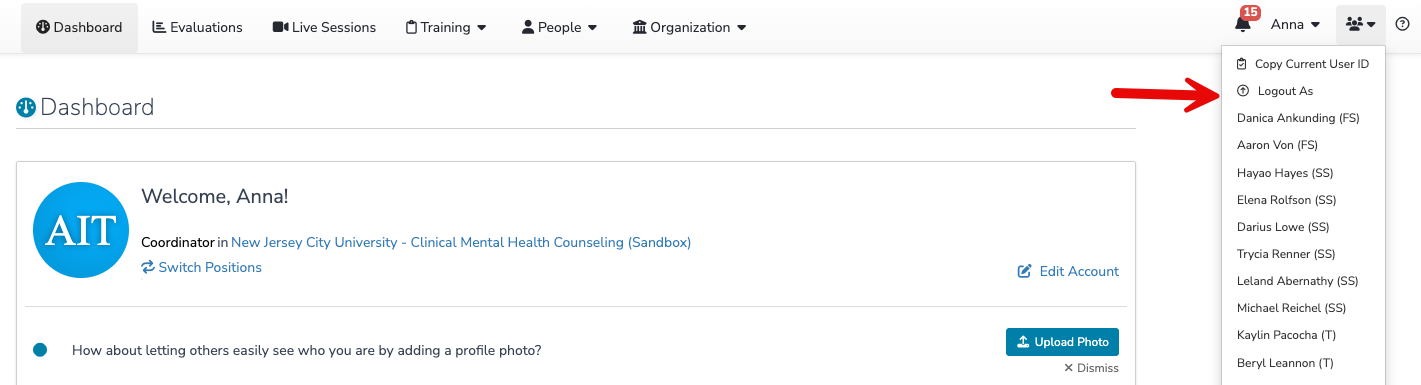This screenshot has height=385, width=1421.
Task: Open the Live Sessions tab
Action: (324, 27)
